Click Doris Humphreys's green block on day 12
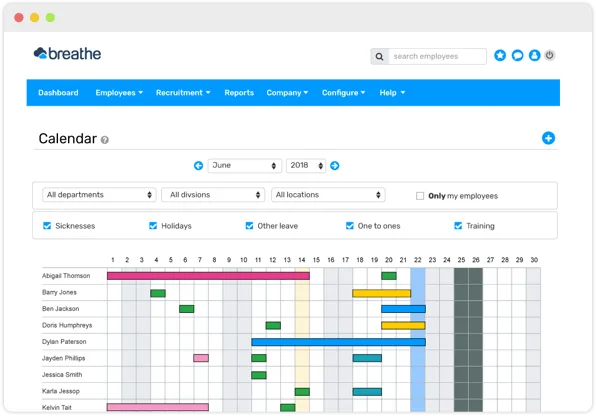 (x=273, y=325)
